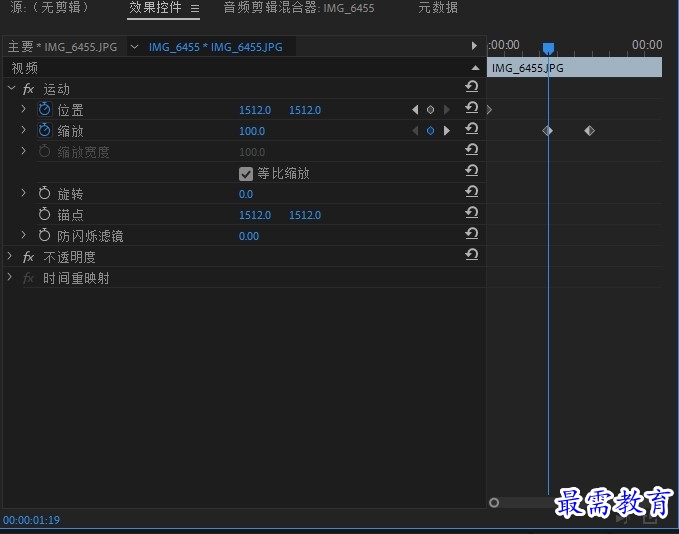Select the 效果控件 tab
679x534 pixels.
(155, 7)
